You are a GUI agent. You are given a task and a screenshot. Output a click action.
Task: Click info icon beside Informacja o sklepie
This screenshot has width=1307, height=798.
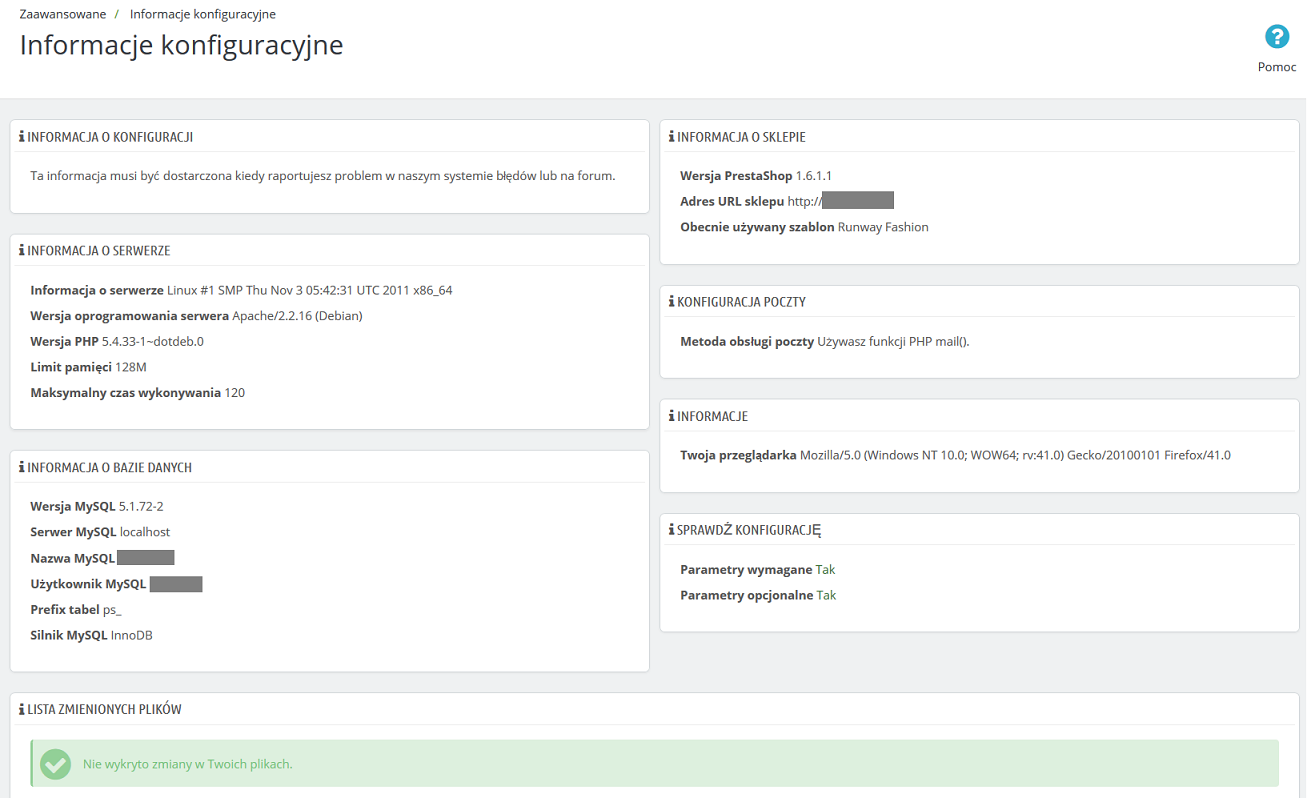672,137
